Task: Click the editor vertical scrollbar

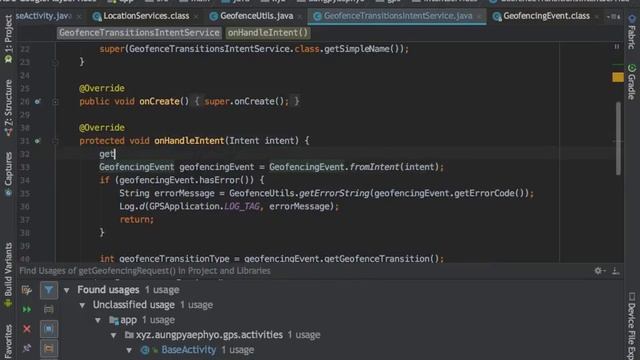Action: pos(618,138)
